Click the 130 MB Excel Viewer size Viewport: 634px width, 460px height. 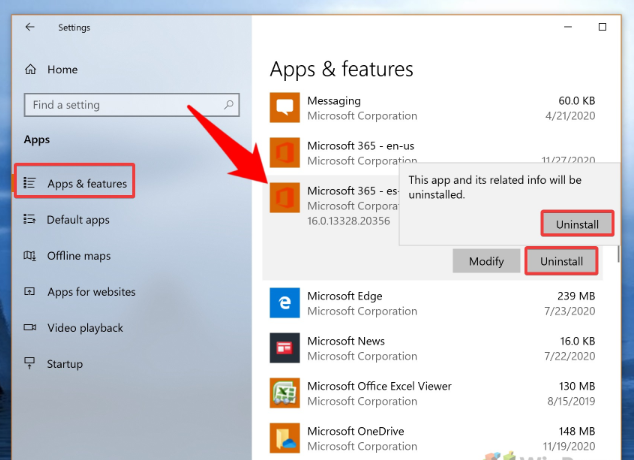click(x=577, y=386)
